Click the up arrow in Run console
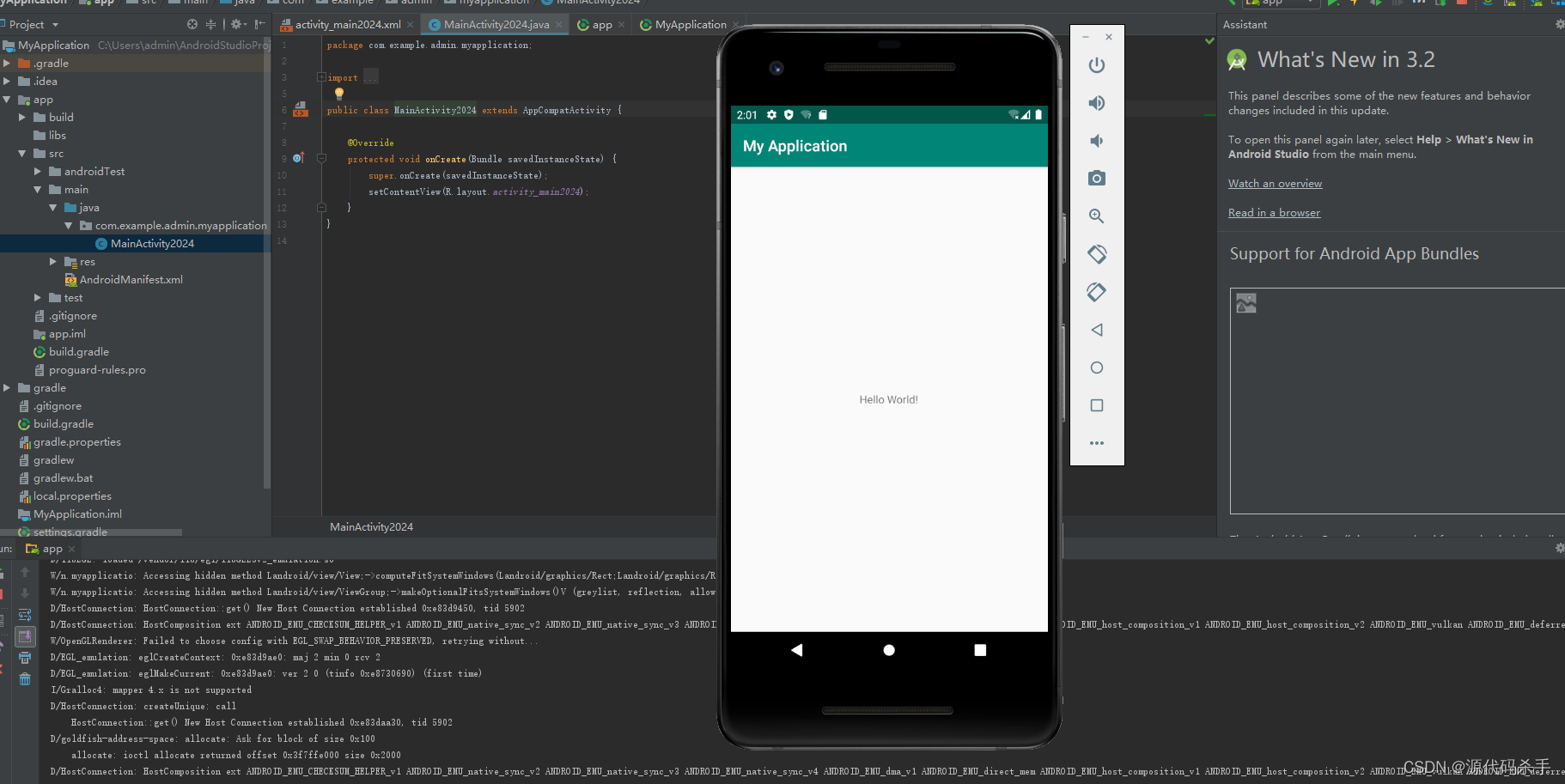 (x=25, y=572)
